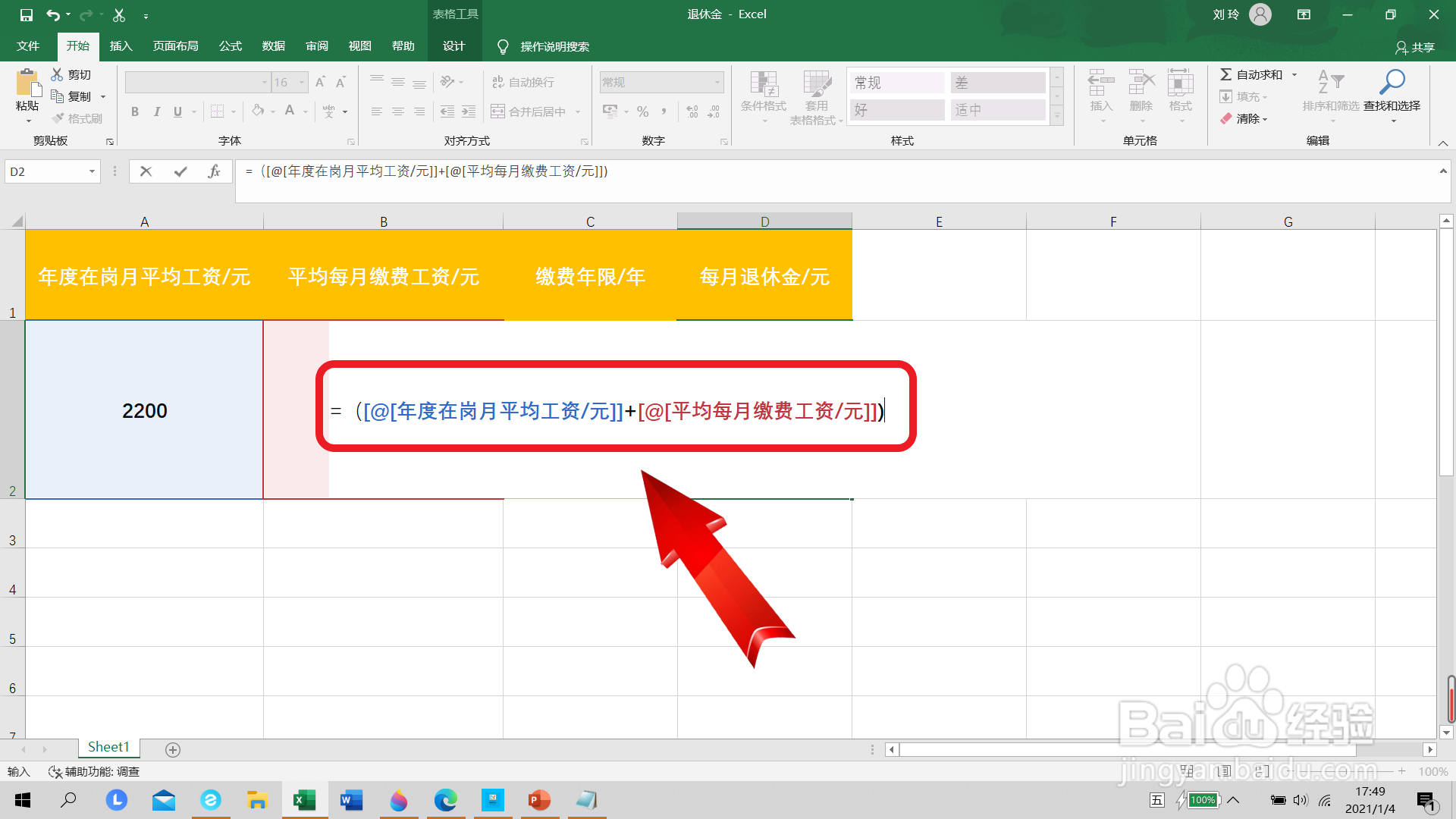This screenshot has width=1456, height=819.
Task: Click cell A2 containing 2200
Action: click(x=144, y=410)
